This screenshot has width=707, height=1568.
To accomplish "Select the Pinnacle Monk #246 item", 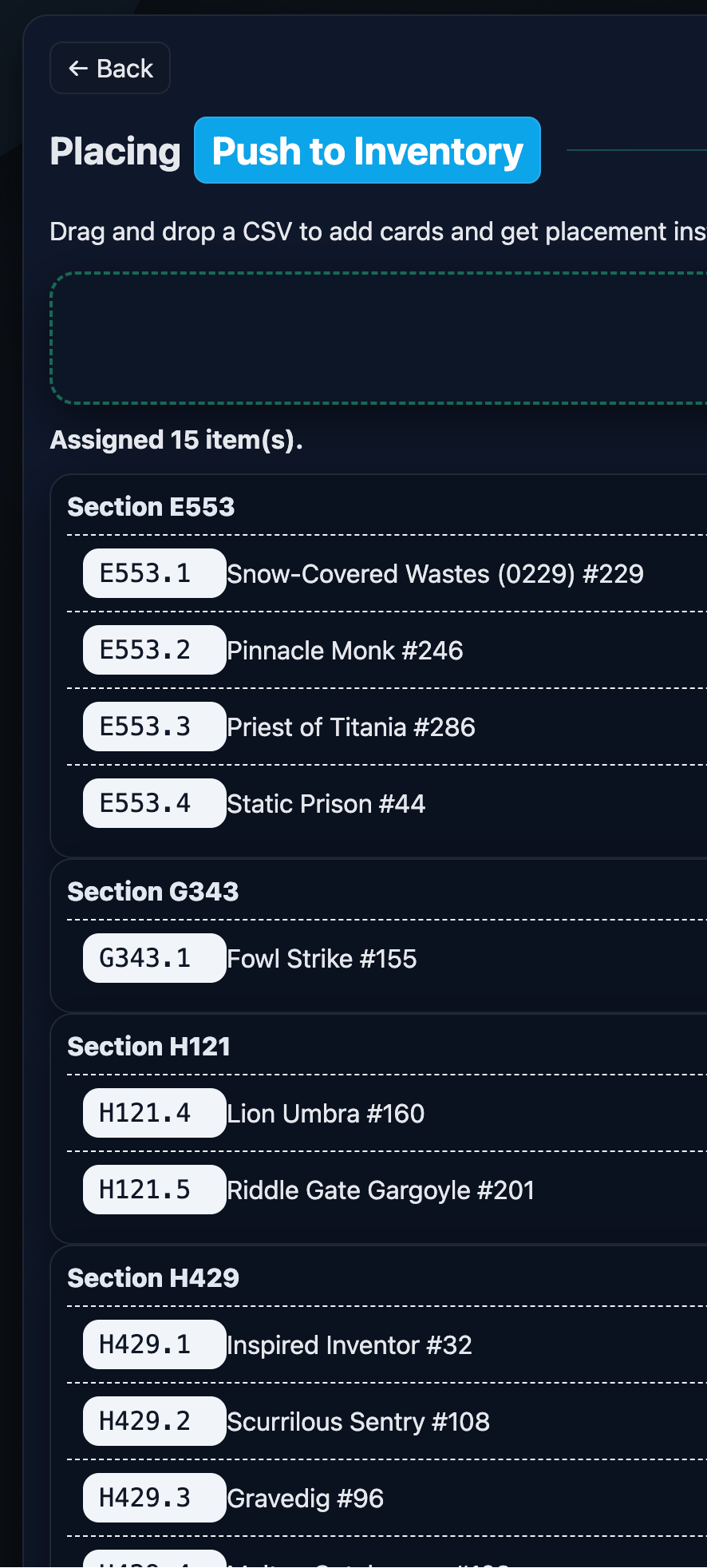I will click(345, 651).
